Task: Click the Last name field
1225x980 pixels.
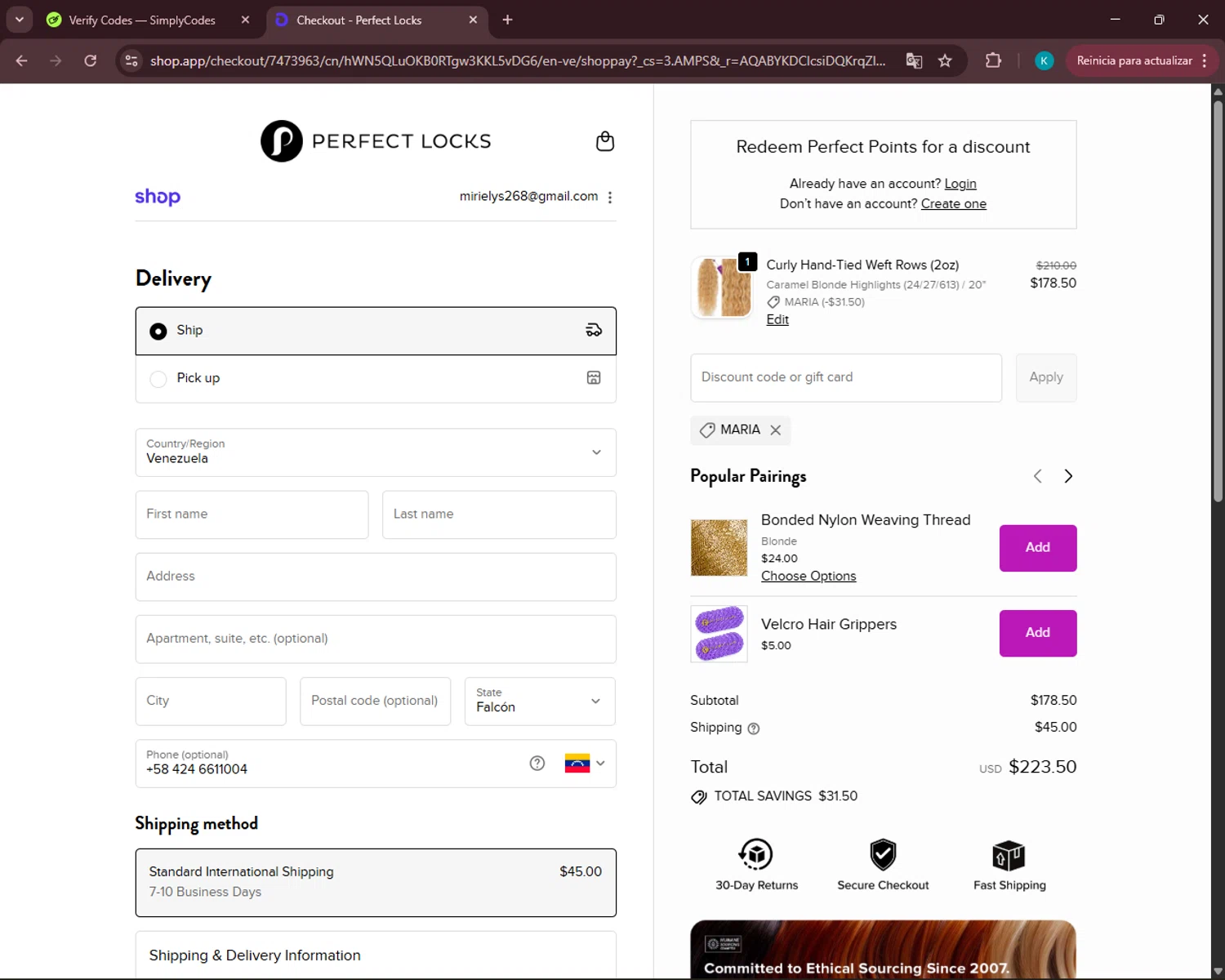Action: tap(499, 514)
